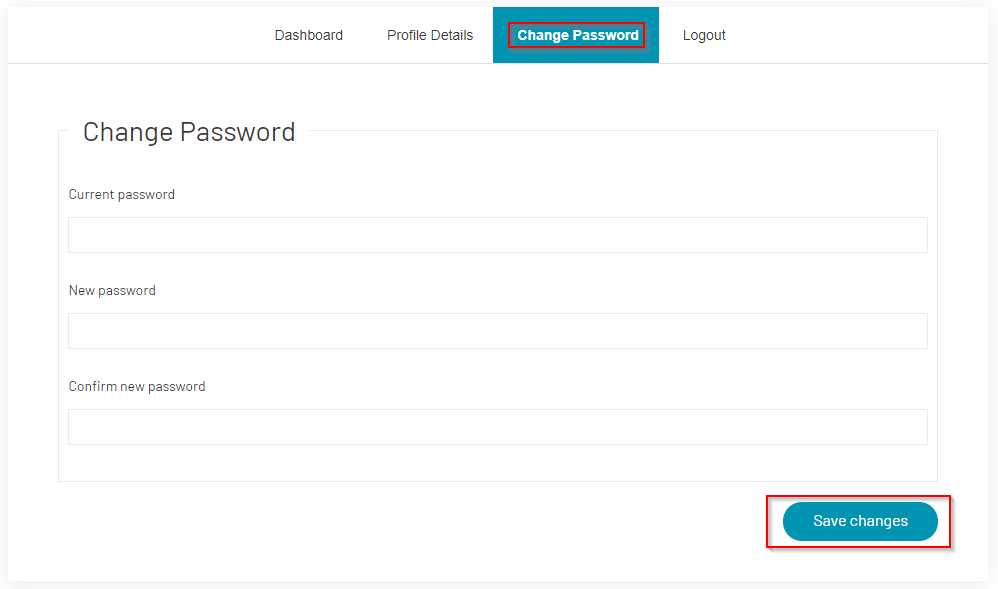Focus the Current password input field

pyautogui.click(x=497, y=235)
